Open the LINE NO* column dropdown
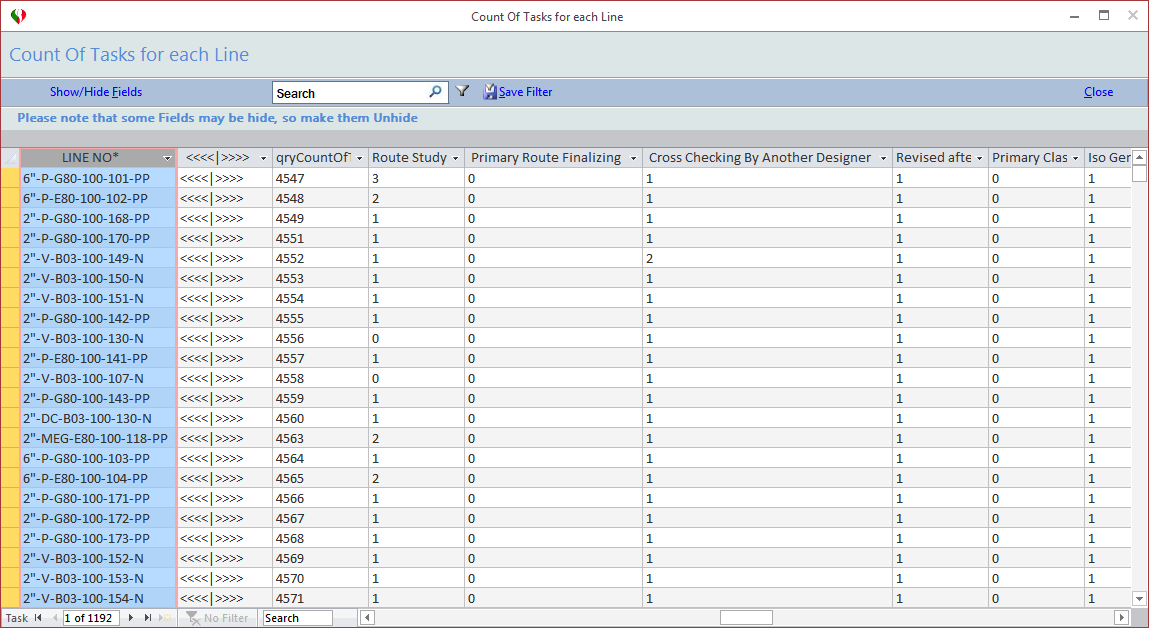The image size is (1149, 628). point(167,158)
